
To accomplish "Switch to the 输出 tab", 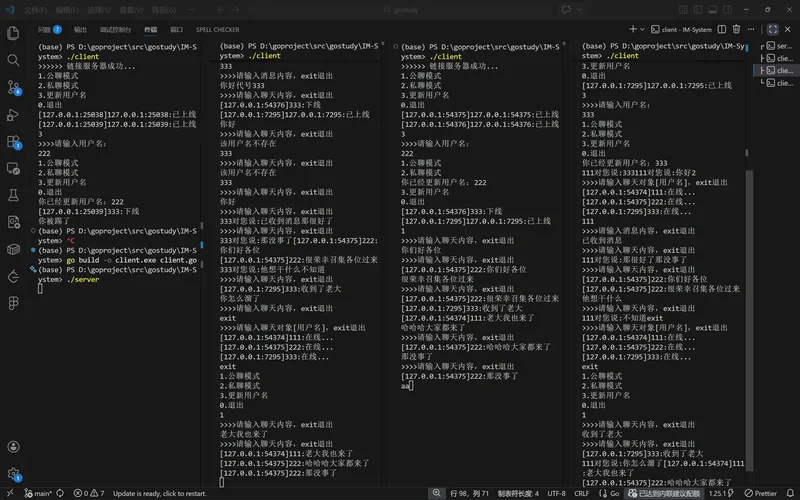I will (80, 30).
